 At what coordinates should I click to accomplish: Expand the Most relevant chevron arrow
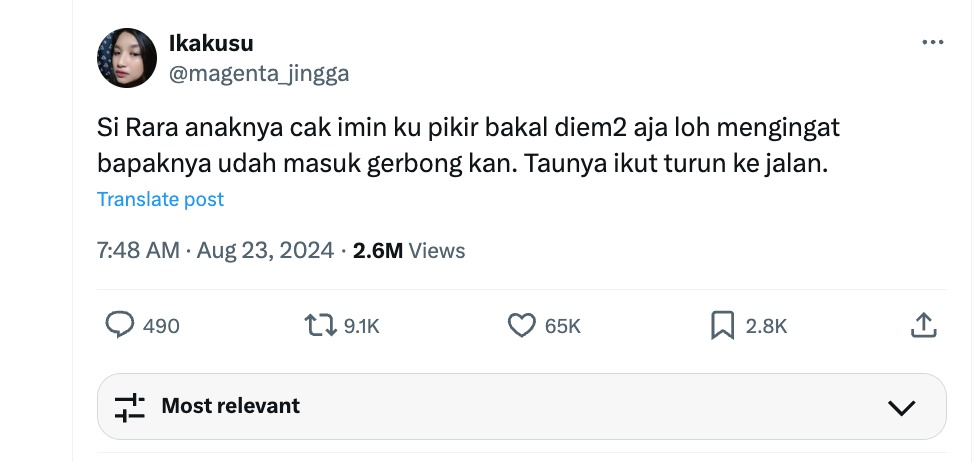(901, 408)
